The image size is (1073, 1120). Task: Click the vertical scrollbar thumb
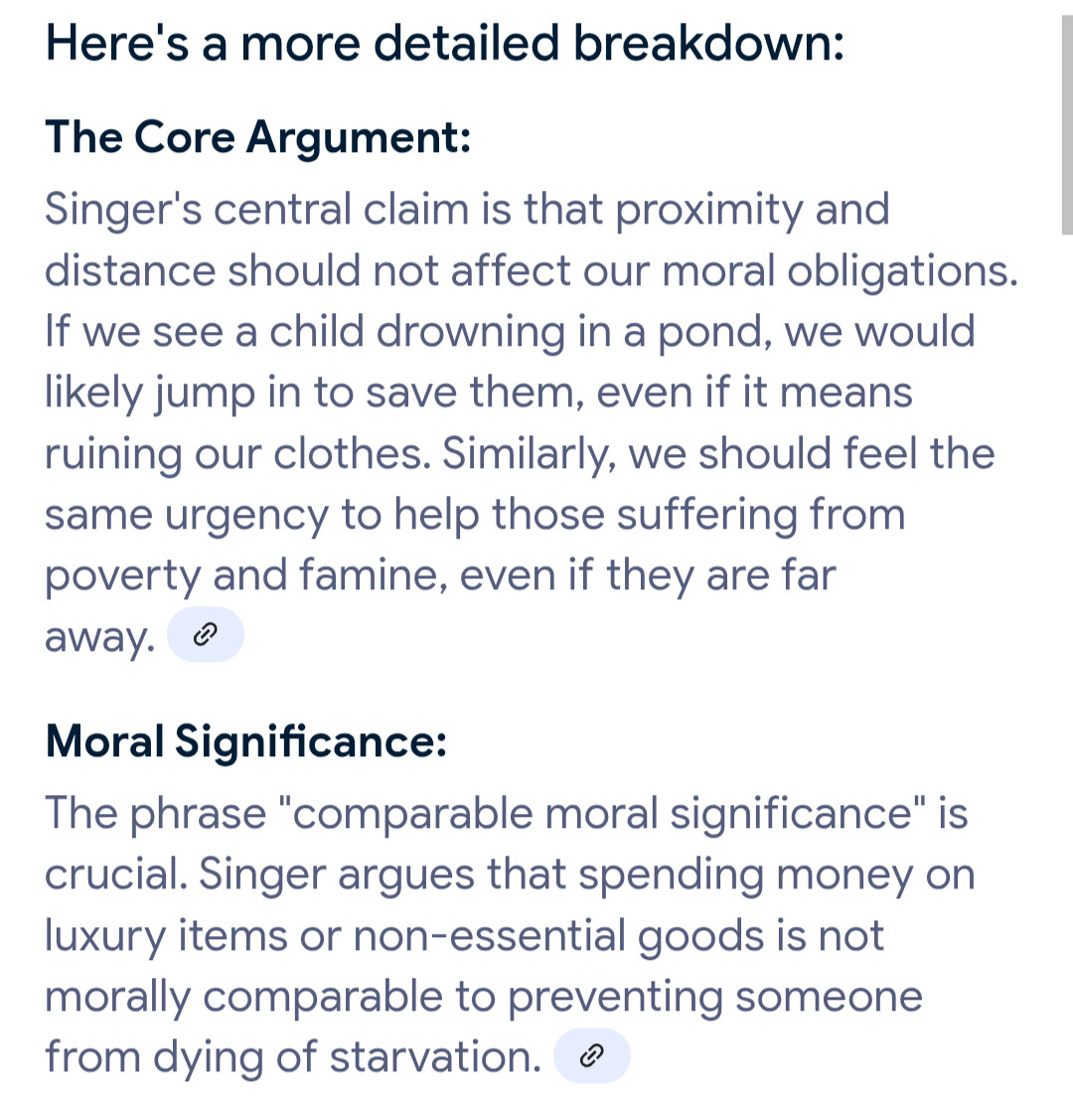pos(1067,124)
